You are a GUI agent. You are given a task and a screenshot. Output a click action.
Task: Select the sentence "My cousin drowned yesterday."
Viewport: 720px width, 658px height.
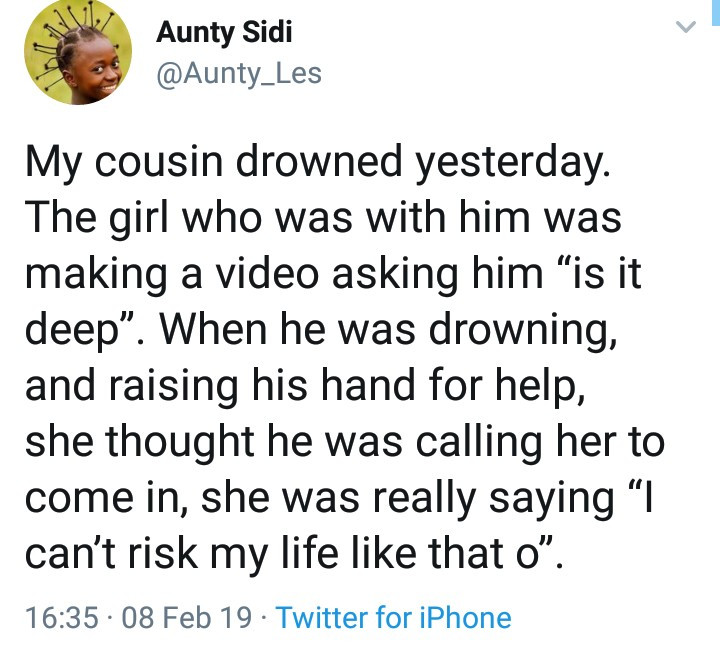click(318, 162)
